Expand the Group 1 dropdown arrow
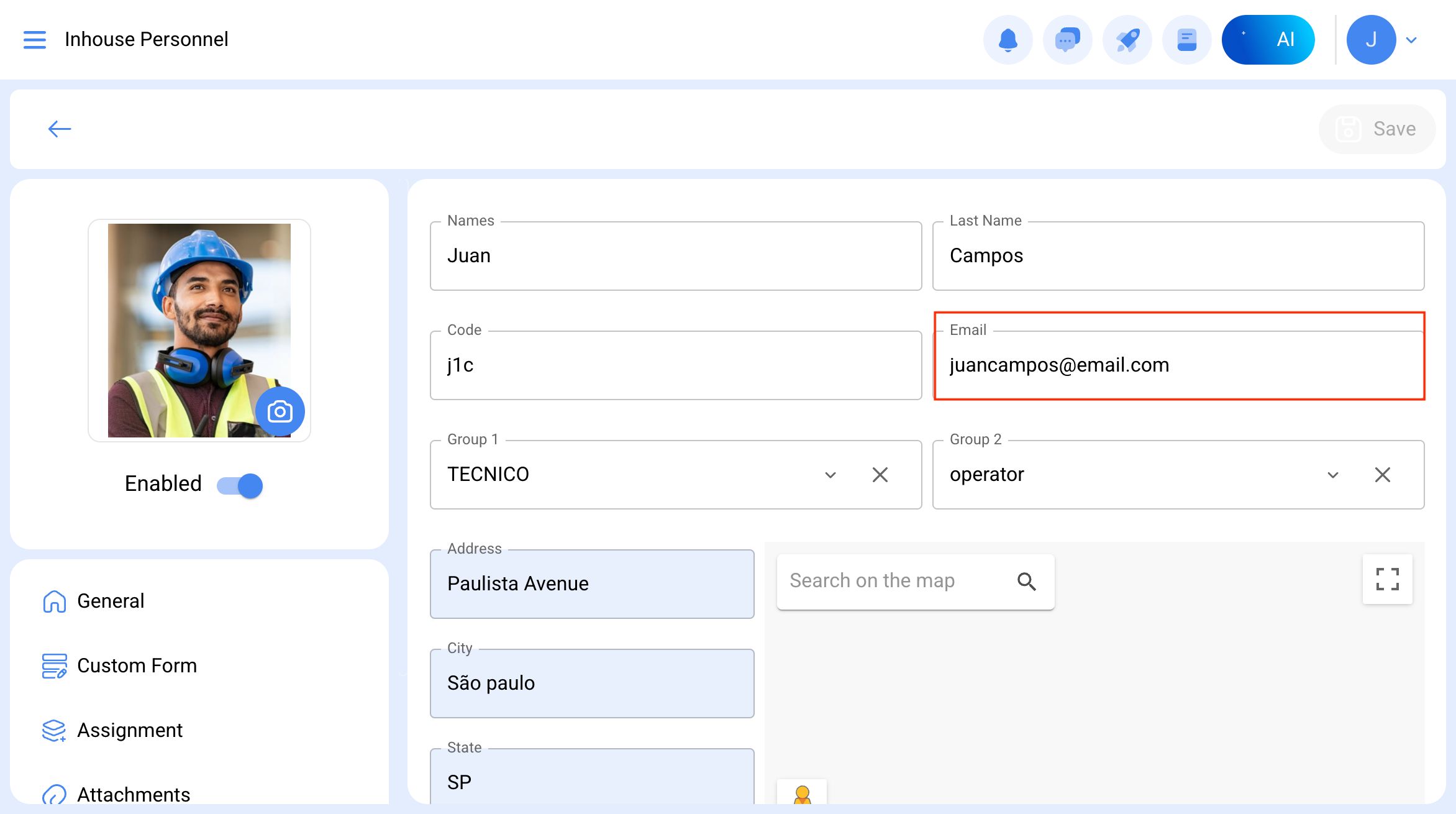This screenshot has height=814, width=1456. (x=830, y=475)
